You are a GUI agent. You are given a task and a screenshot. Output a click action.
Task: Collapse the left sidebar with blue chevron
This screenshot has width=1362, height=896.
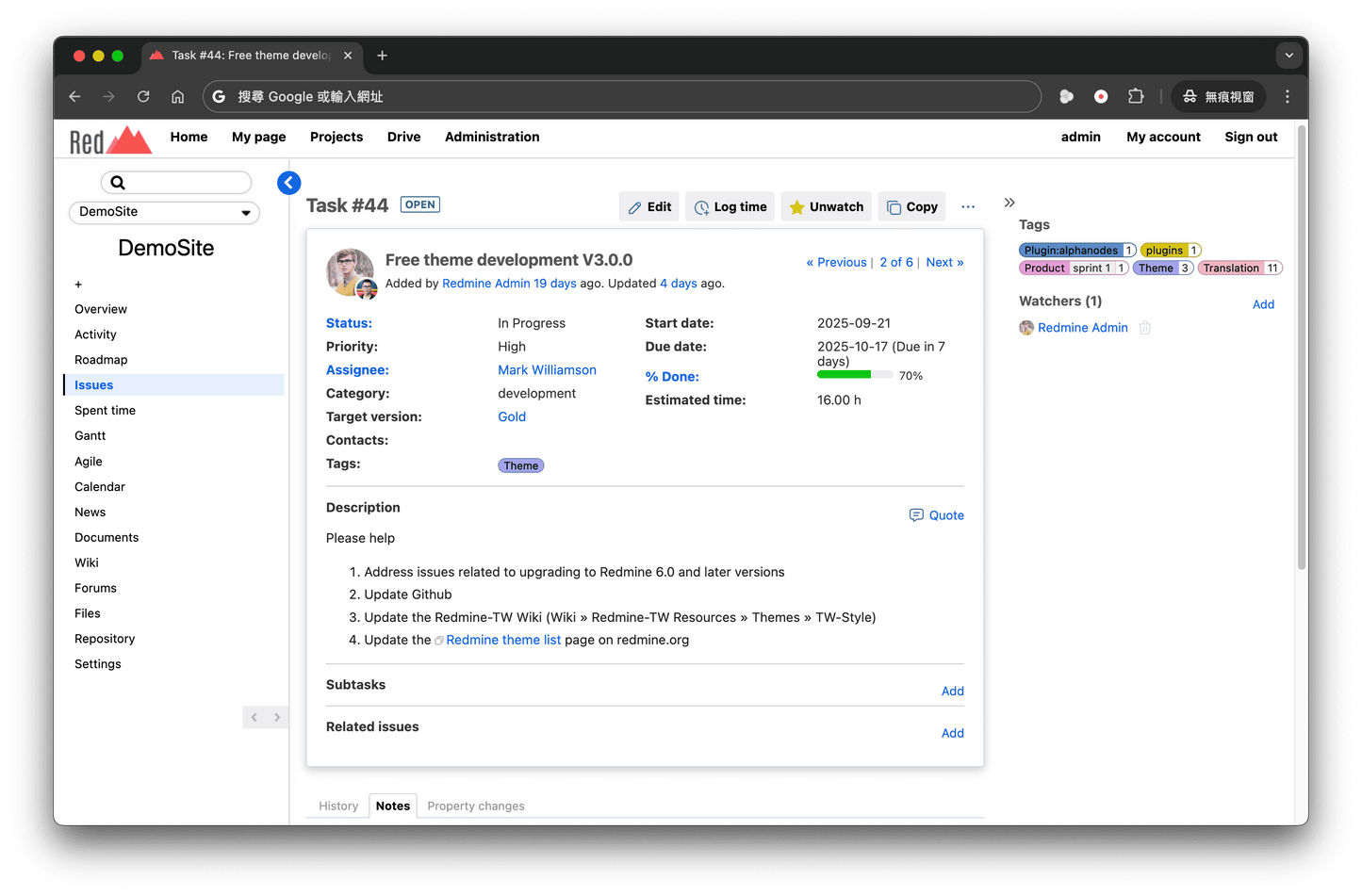(288, 182)
